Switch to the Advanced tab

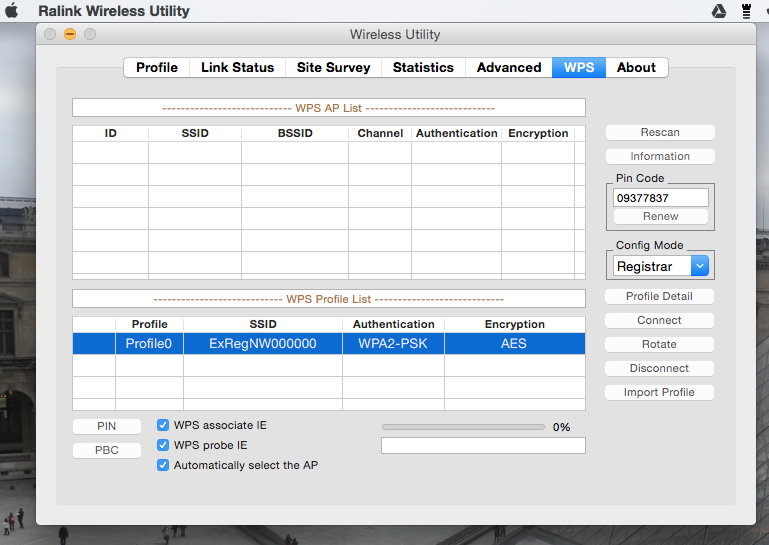[x=509, y=67]
